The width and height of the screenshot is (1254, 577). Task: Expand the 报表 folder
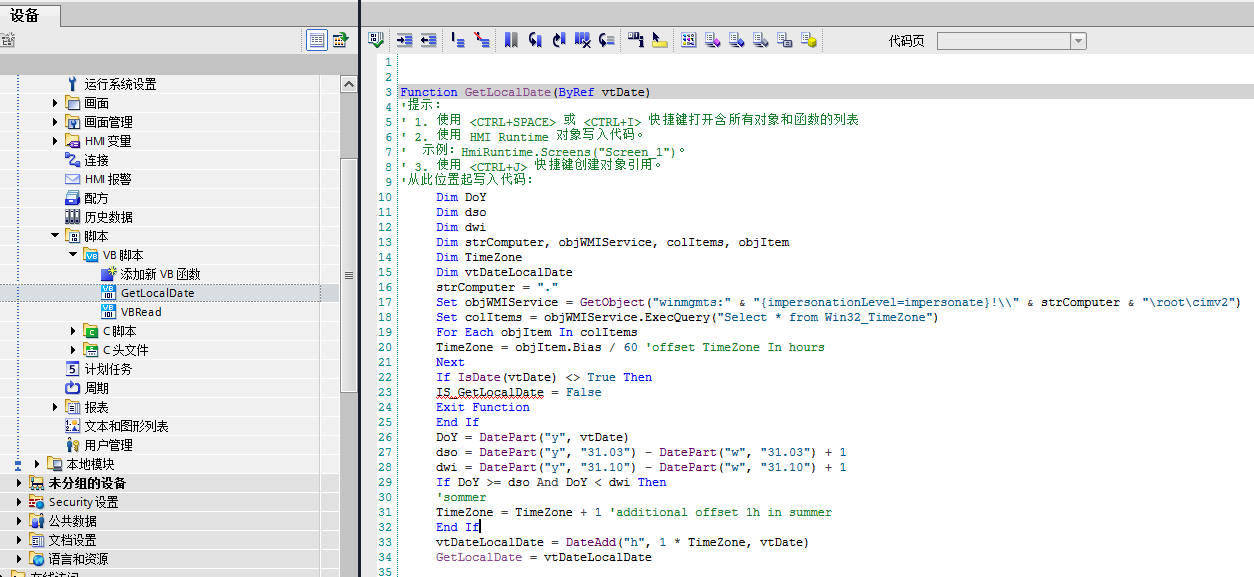tap(55, 407)
